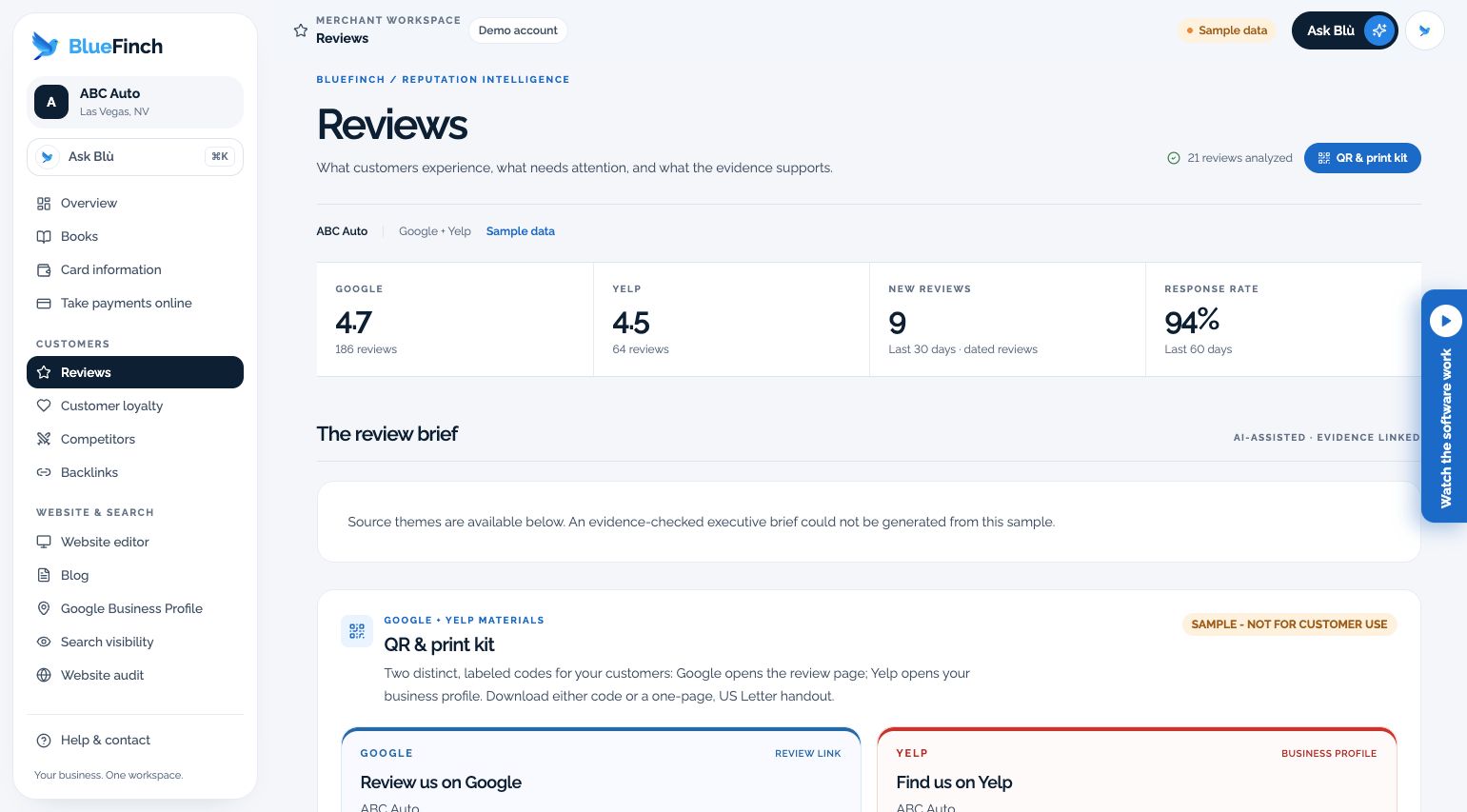
Task: Click the Find us on Yelp card
Action: [1137, 770]
